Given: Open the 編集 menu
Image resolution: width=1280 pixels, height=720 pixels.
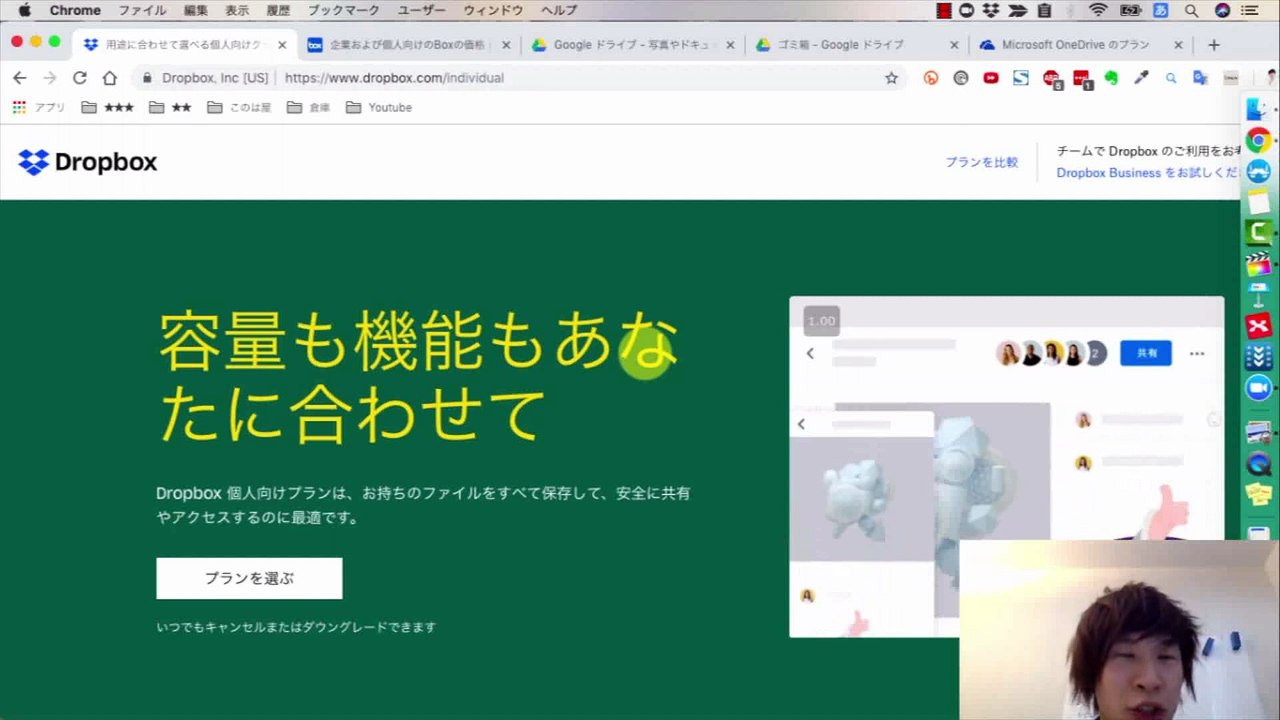Looking at the screenshot, I should click(x=196, y=11).
